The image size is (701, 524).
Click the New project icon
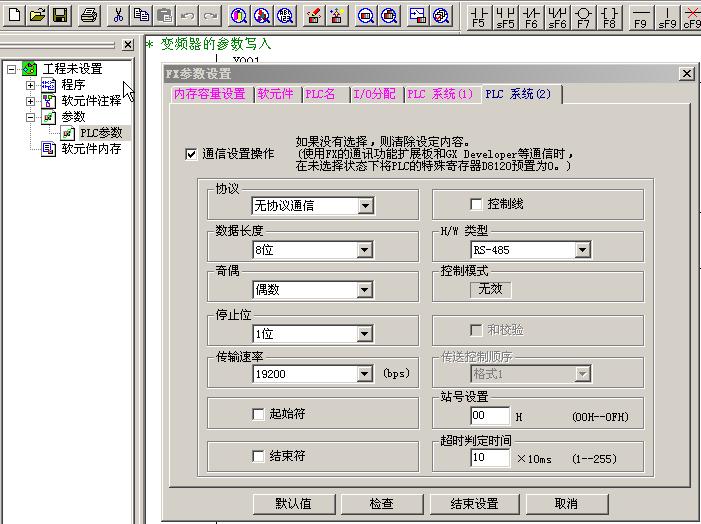point(14,15)
